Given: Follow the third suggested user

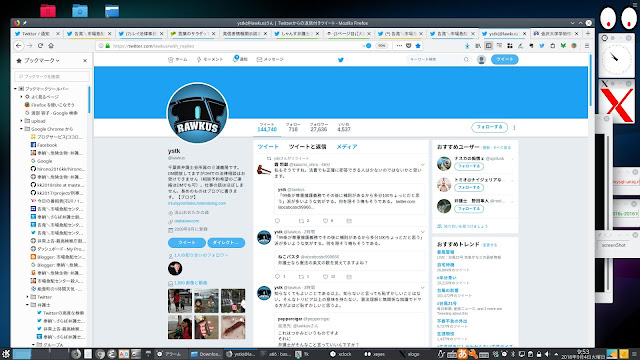Looking at the screenshot, I should (x=469, y=209).
